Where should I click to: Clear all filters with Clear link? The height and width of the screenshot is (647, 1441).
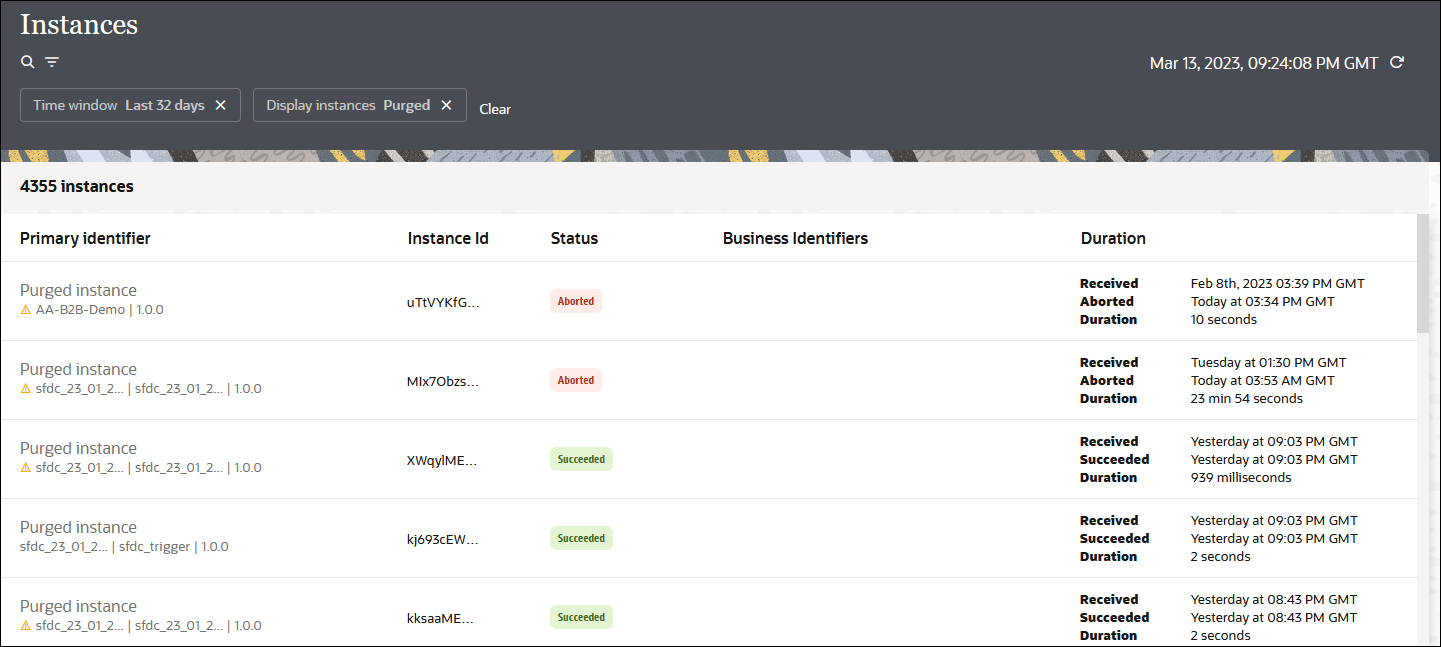pos(495,109)
